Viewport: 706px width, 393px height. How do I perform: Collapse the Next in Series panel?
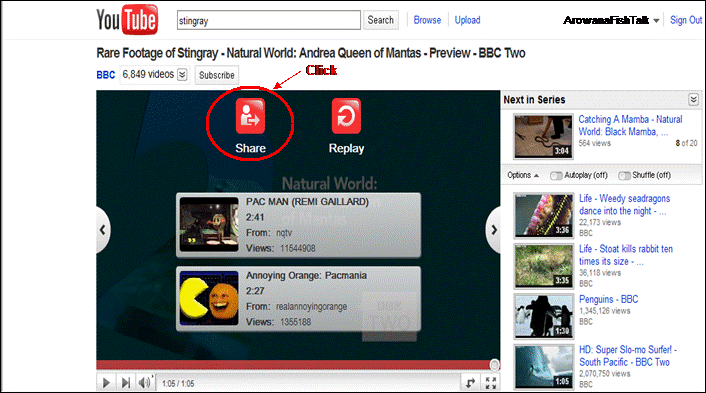click(693, 99)
